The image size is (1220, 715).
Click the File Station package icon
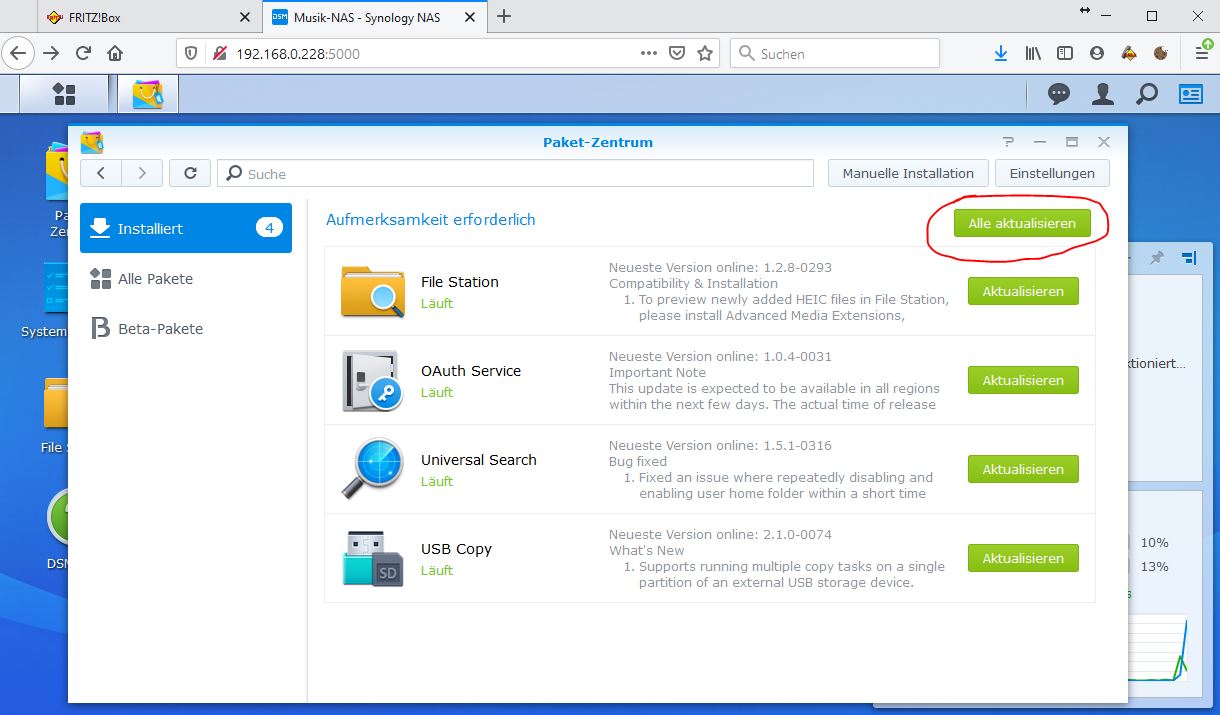click(373, 291)
